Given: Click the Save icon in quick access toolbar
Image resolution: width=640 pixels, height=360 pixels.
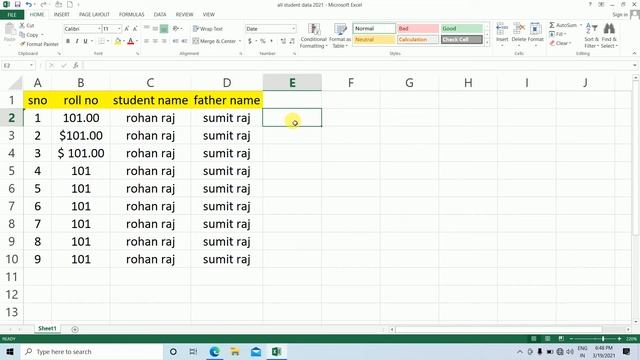Looking at the screenshot, I should click(x=17, y=4).
